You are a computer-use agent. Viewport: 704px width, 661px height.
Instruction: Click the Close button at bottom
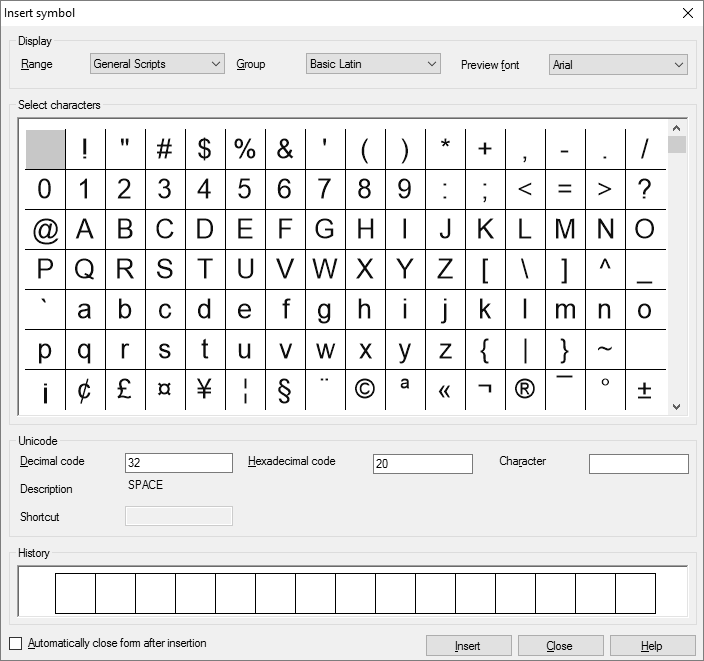560,646
